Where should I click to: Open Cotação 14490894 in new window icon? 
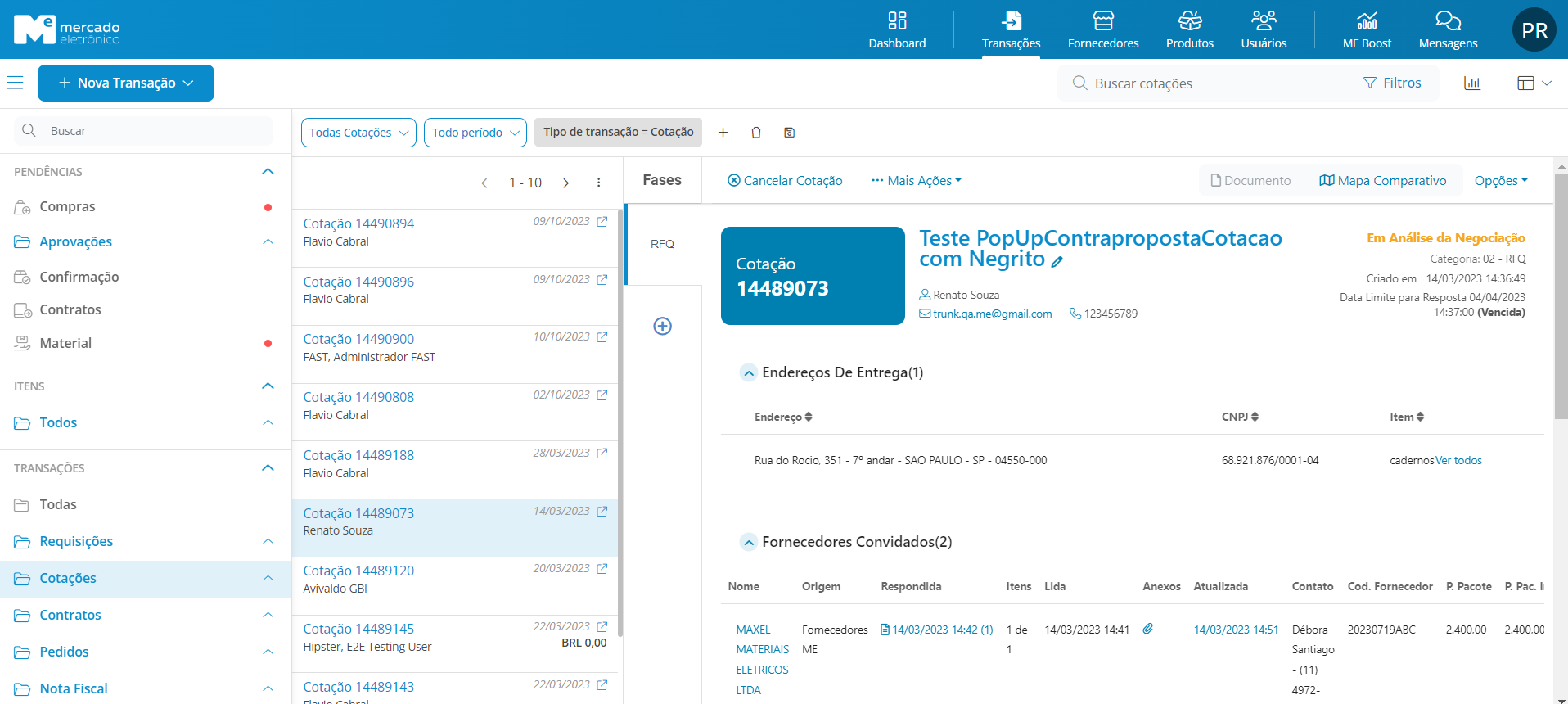point(602,222)
